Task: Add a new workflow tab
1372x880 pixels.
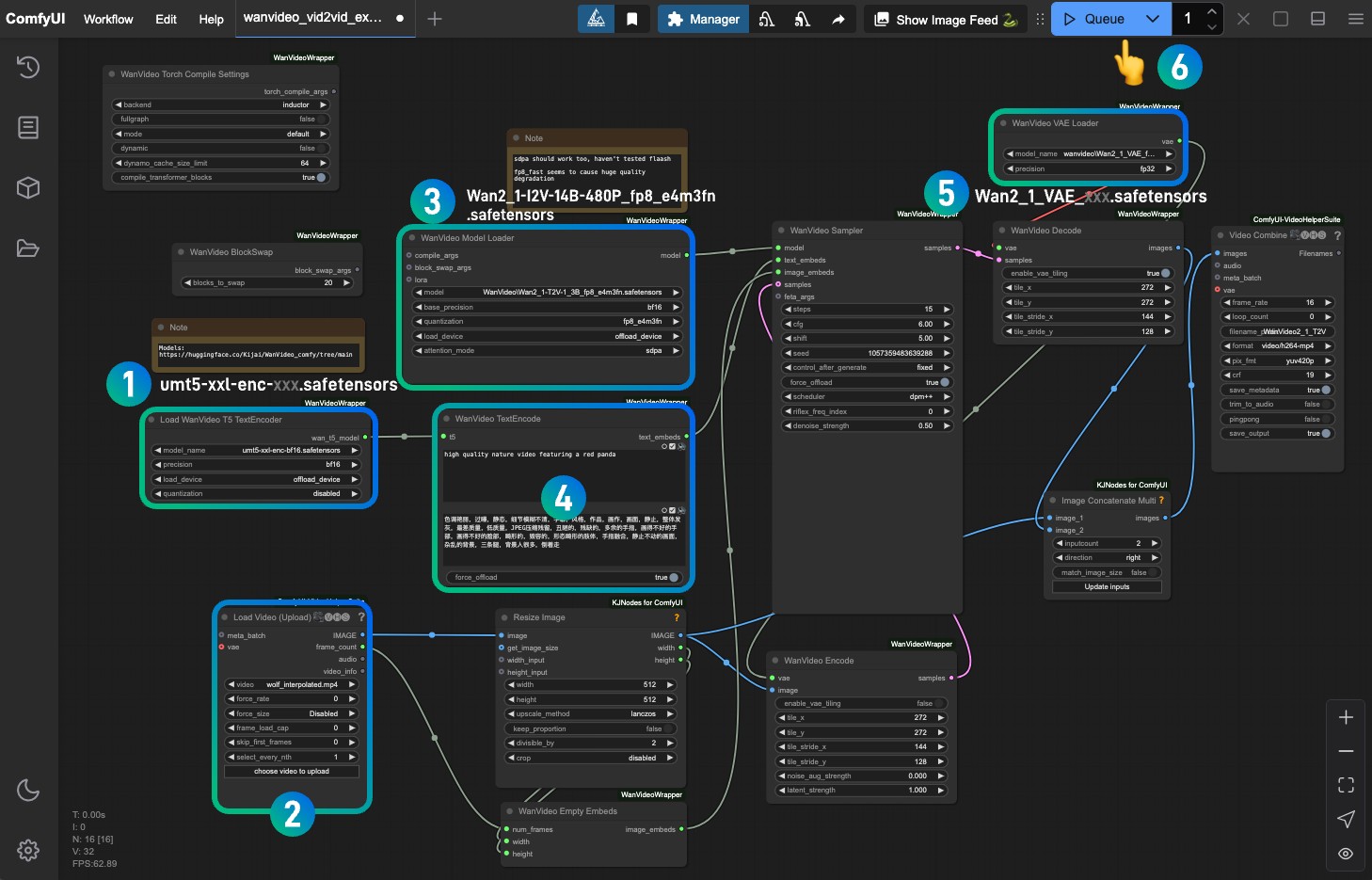Action: (x=434, y=19)
